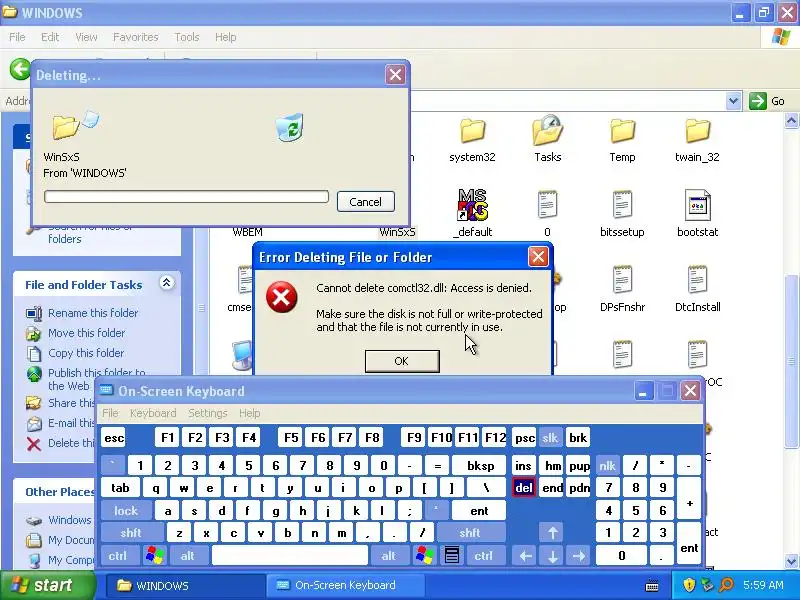Click the esc key on keyboard
This screenshot has height=600, width=800.
(114, 438)
